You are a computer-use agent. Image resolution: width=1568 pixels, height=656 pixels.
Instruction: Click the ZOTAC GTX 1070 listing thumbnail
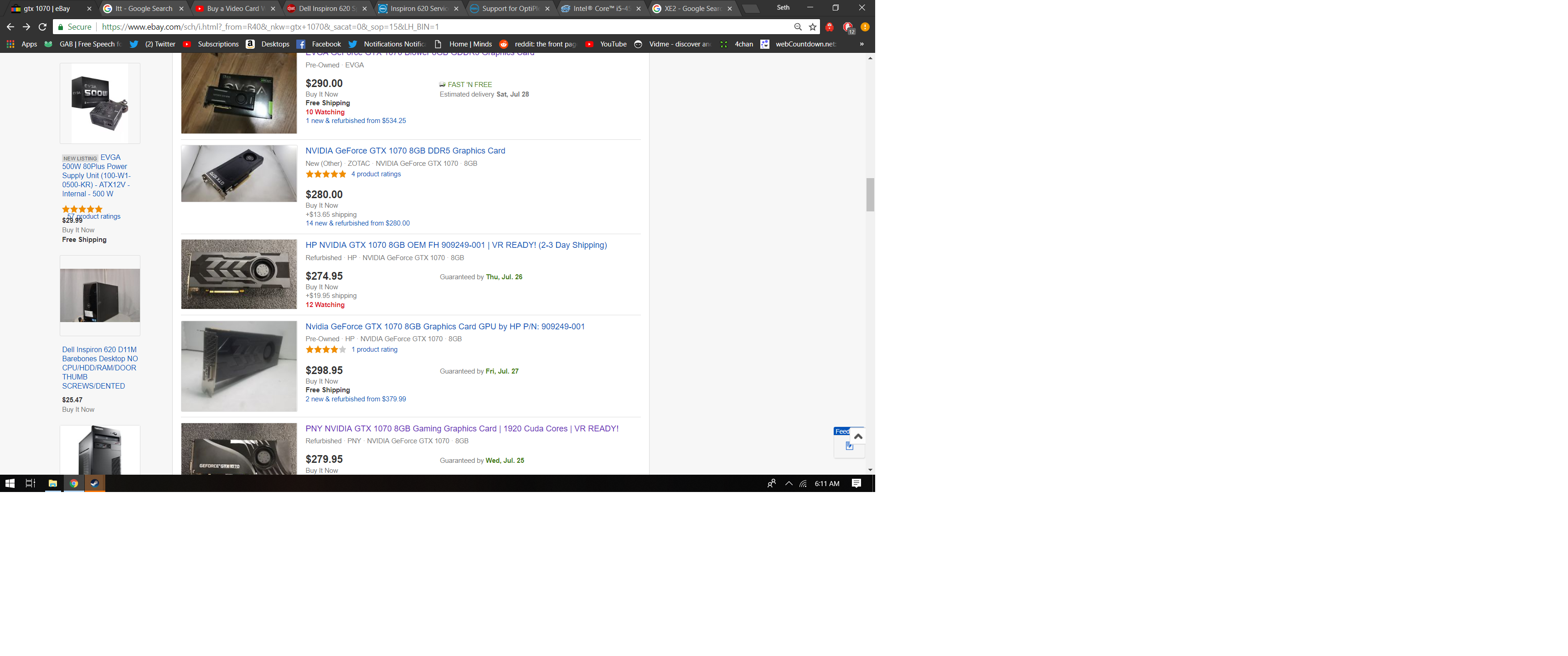coord(238,174)
